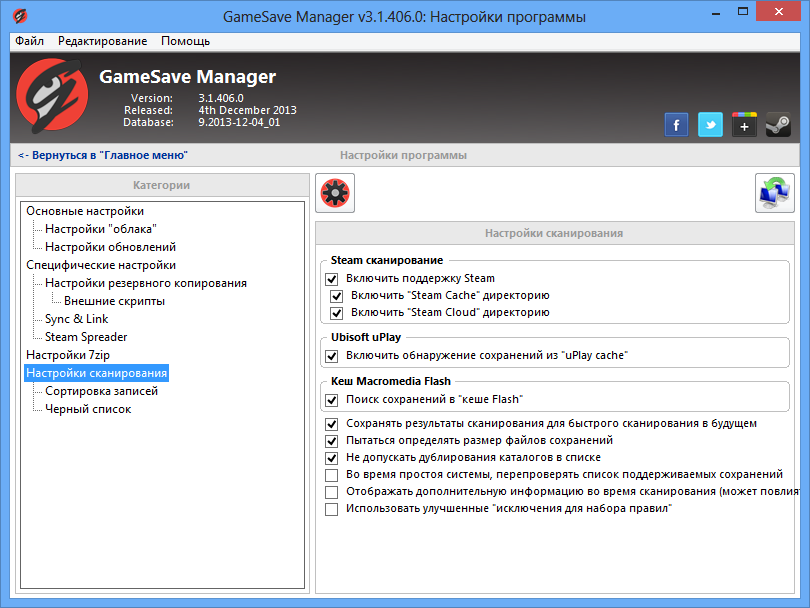The image size is (810, 608).
Task: Toggle Включить "Steam Cloud" директорию checkbox
Action: pyautogui.click(x=337, y=313)
